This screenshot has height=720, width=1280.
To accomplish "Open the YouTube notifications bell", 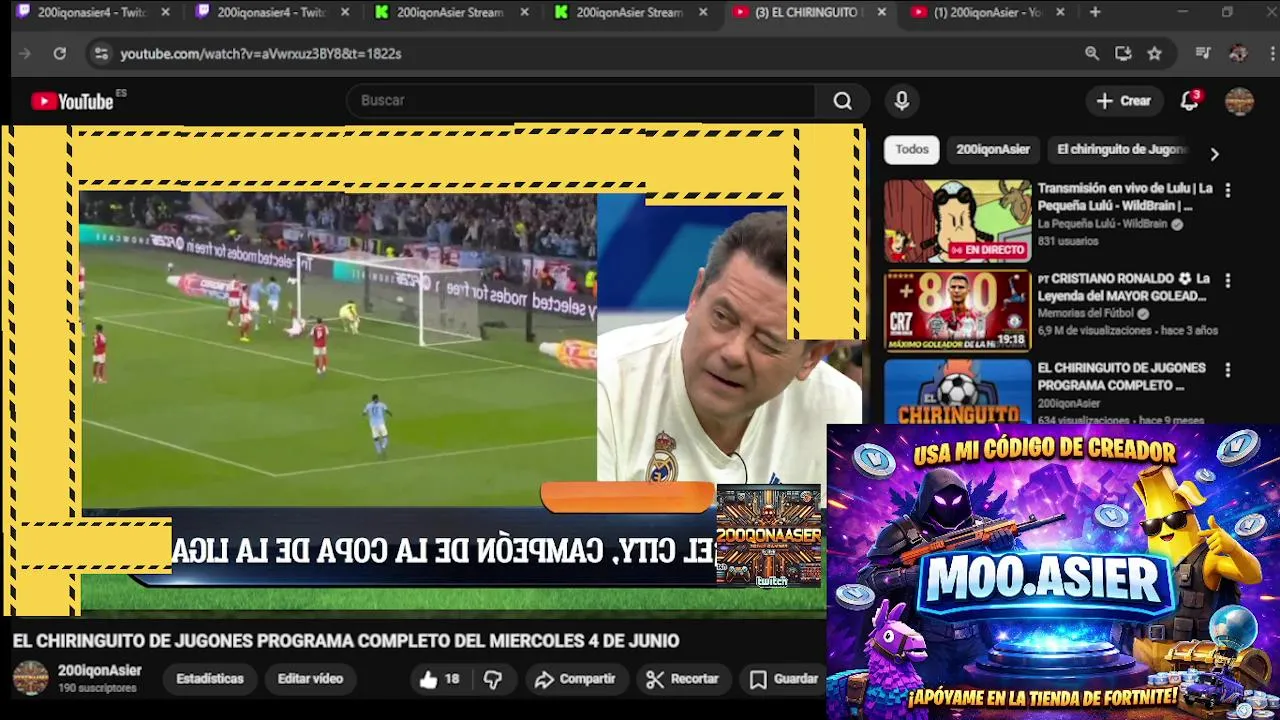I will [1189, 100].
